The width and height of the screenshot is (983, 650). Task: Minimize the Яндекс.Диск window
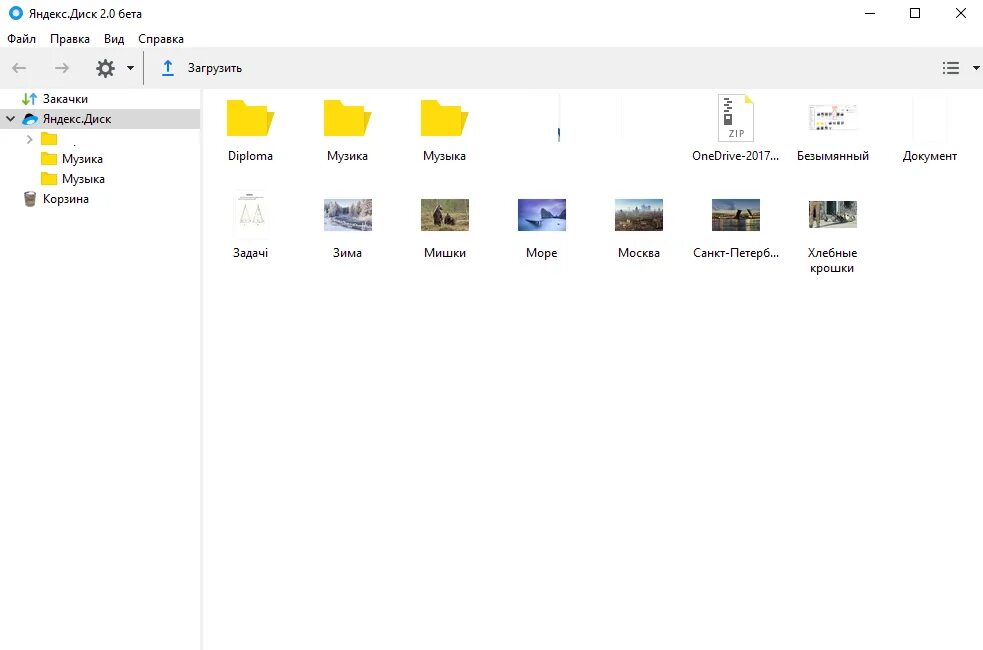coord(870,13)
